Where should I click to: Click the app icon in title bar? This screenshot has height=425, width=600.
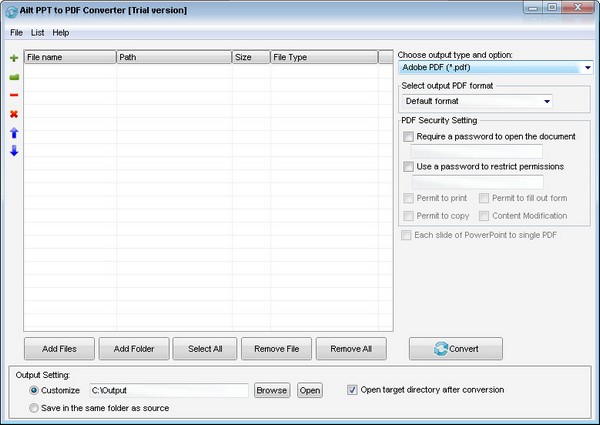pos(11,11)
